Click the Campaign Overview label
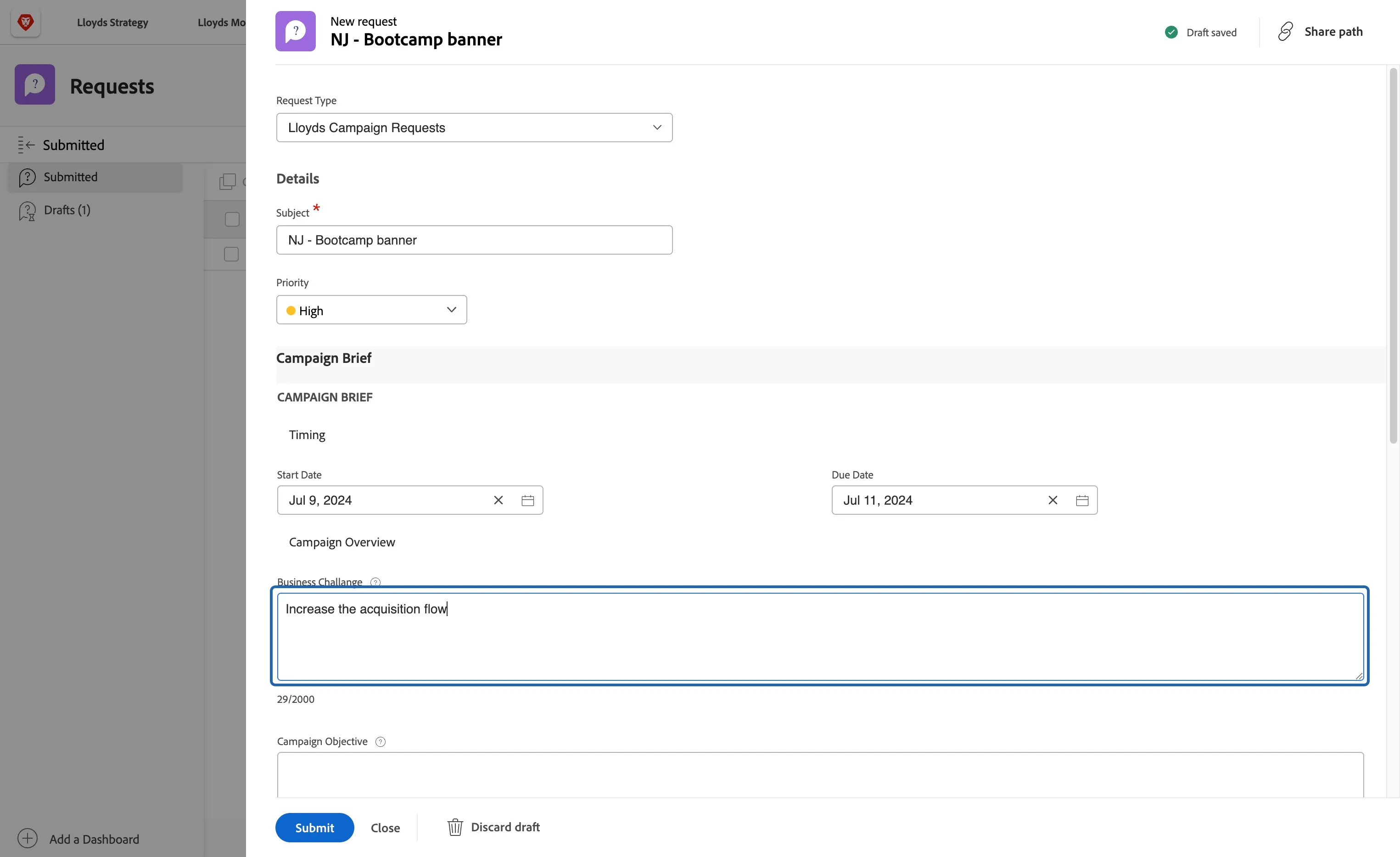 pos(342,542)
